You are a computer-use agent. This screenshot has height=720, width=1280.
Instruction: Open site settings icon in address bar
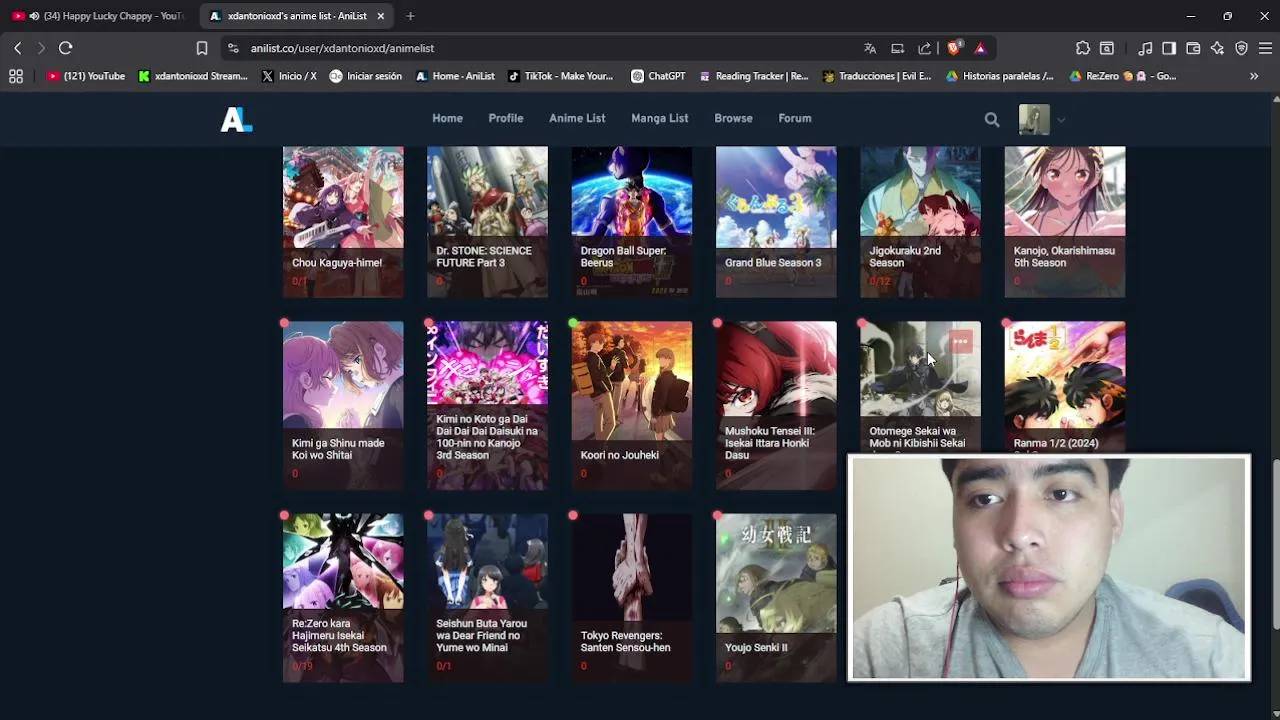(233, 48)
